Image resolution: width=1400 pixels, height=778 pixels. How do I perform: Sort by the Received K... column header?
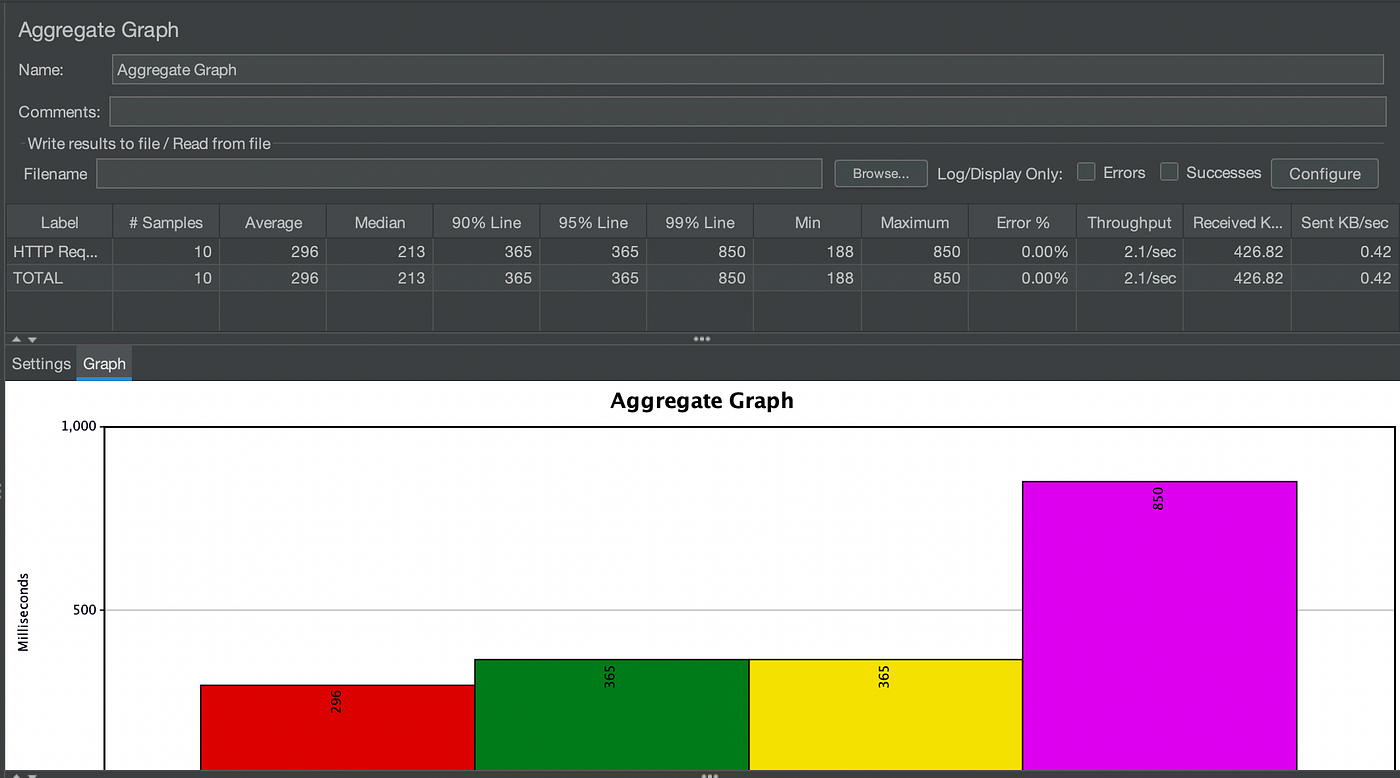tap(1237, 223)
